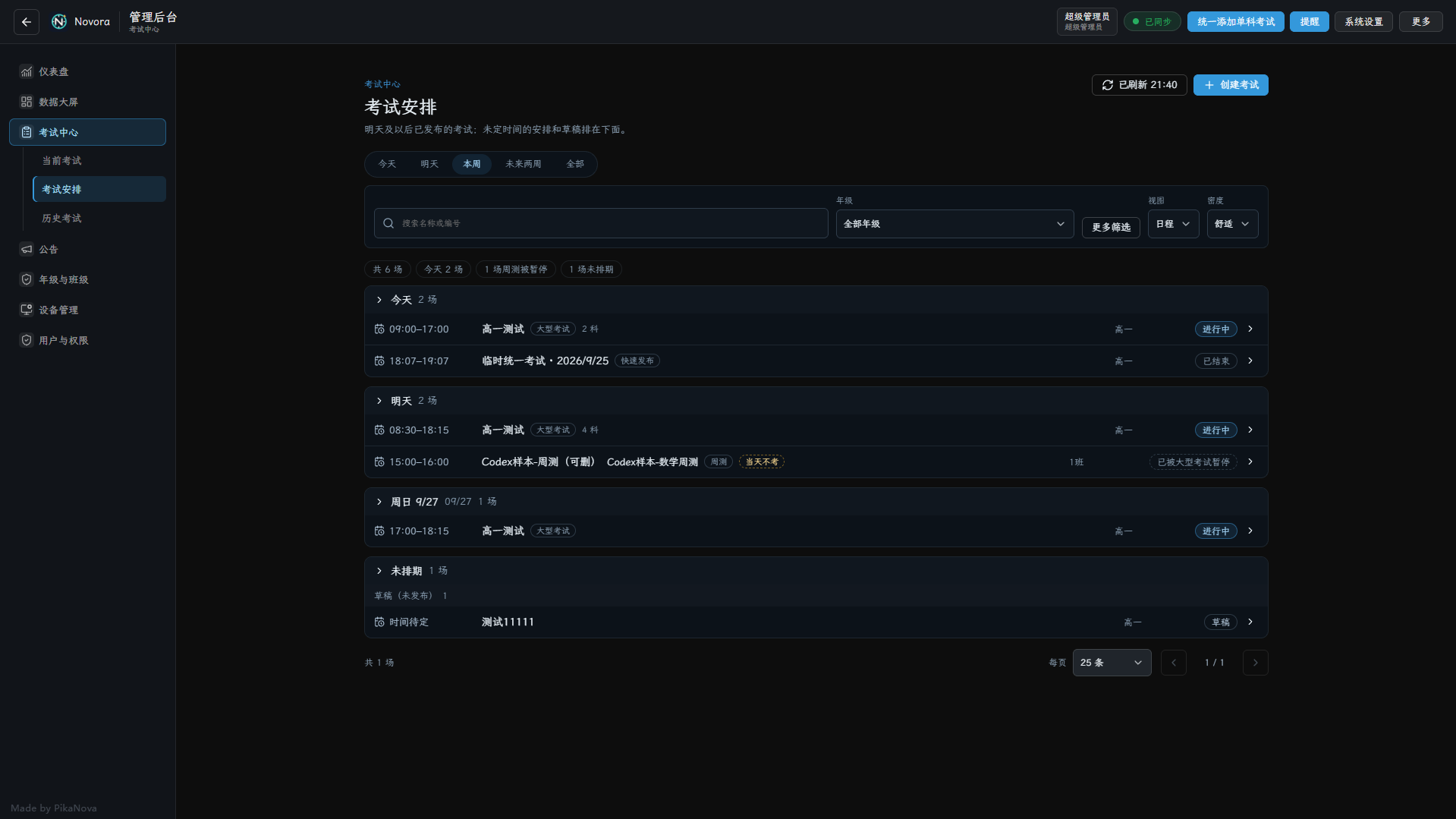1456x819 pixels.
Task: Open 年级与班级 in sidebar
Action: point(87,279)
